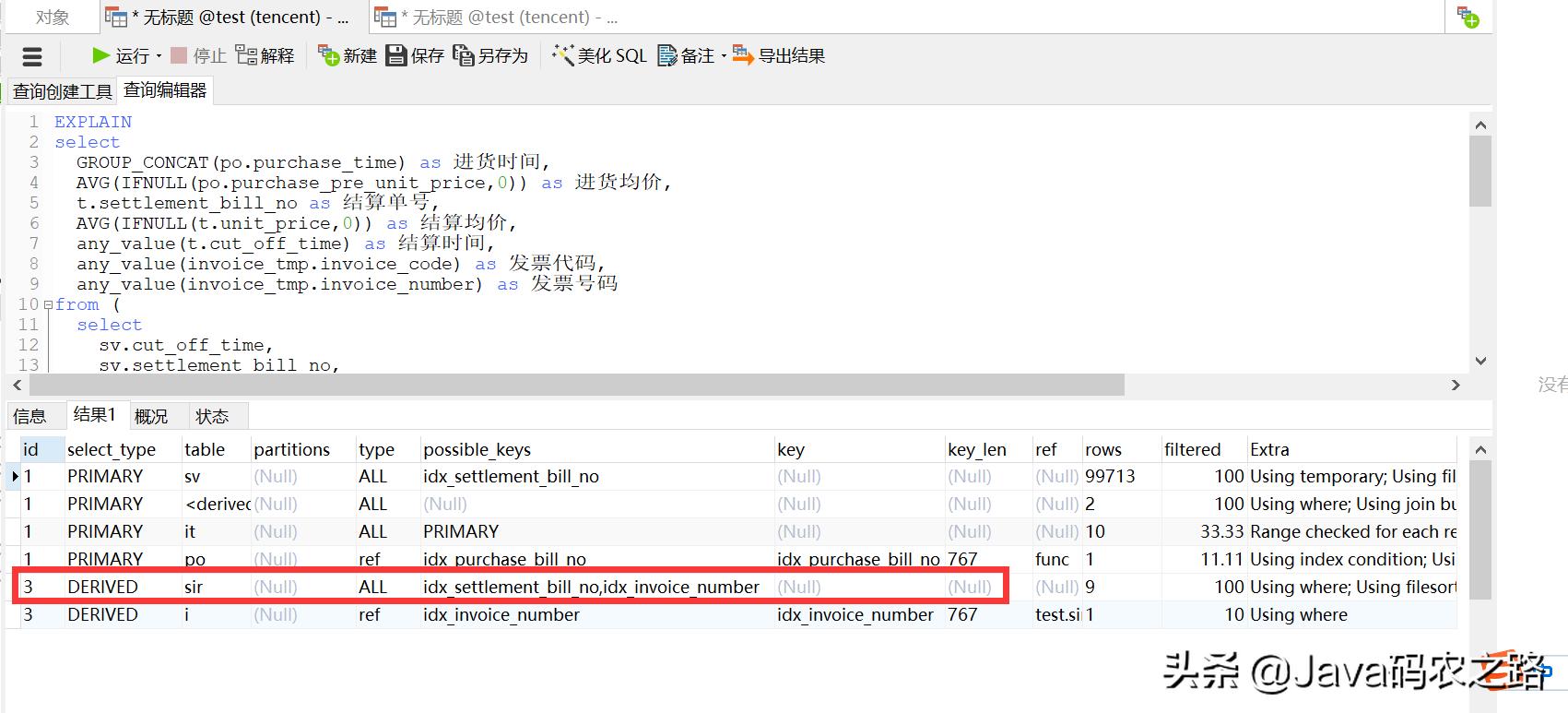Click the editor scroll-up arrow
Image resolution: width=1568 pixels, height=713 pixels.
tap(1480, 125)
